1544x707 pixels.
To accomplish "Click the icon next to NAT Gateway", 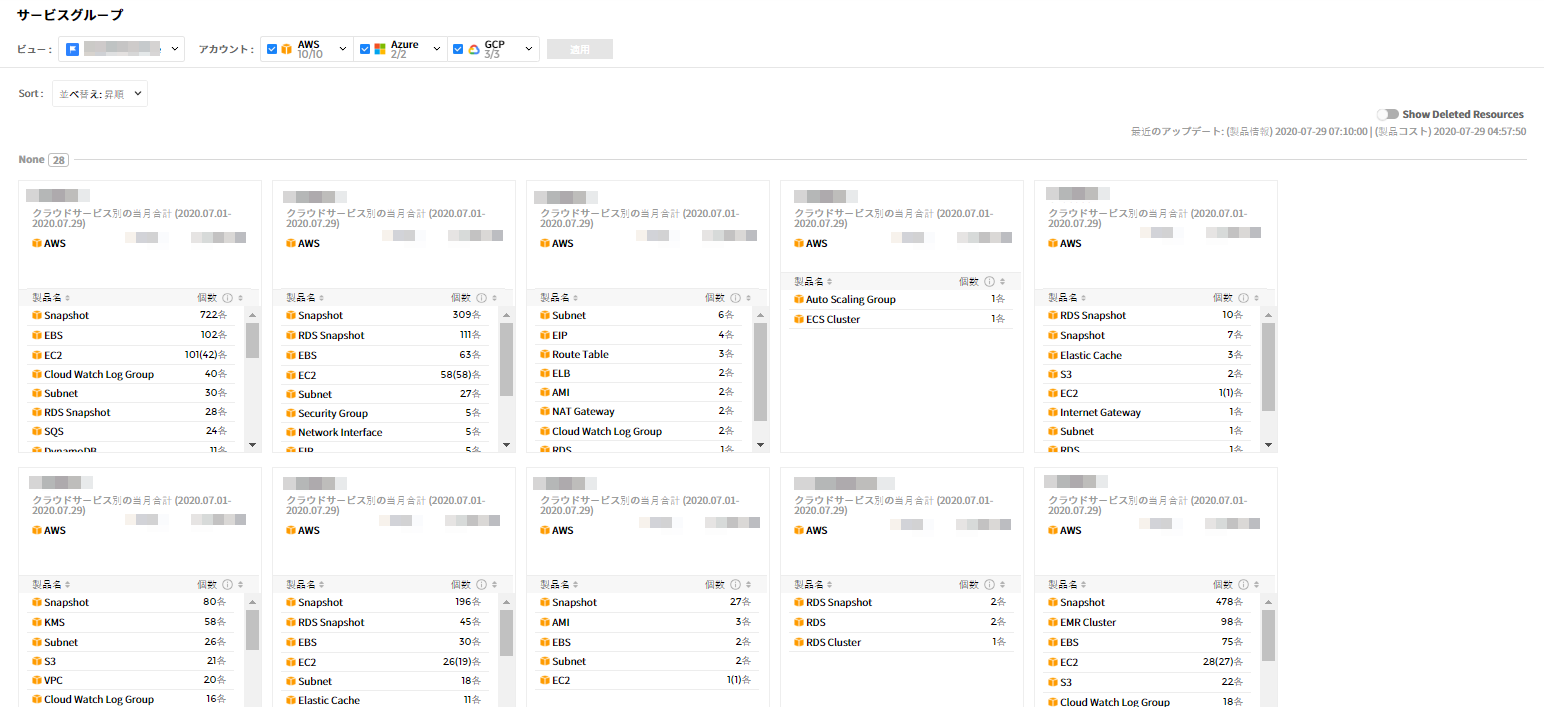I will pos(545,412).
